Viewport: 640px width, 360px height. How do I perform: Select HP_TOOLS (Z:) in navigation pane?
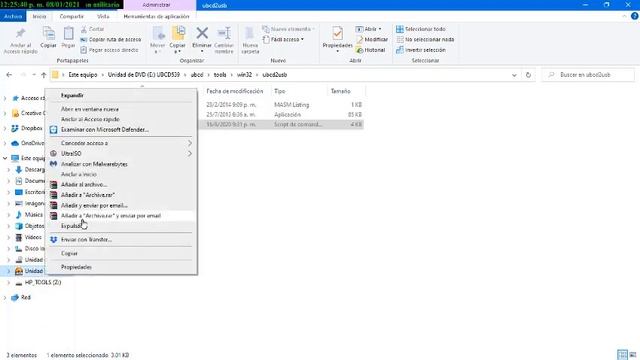[x=43, y=282]
